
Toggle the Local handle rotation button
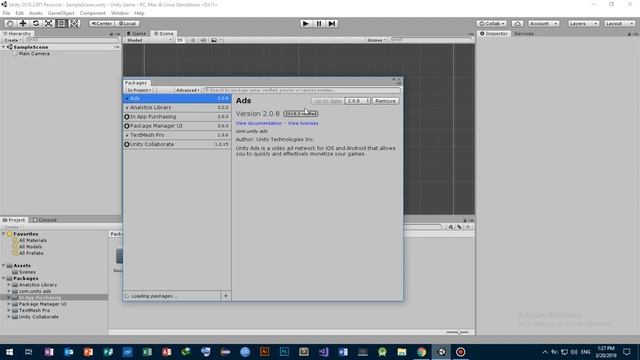[x=127, y=24]
